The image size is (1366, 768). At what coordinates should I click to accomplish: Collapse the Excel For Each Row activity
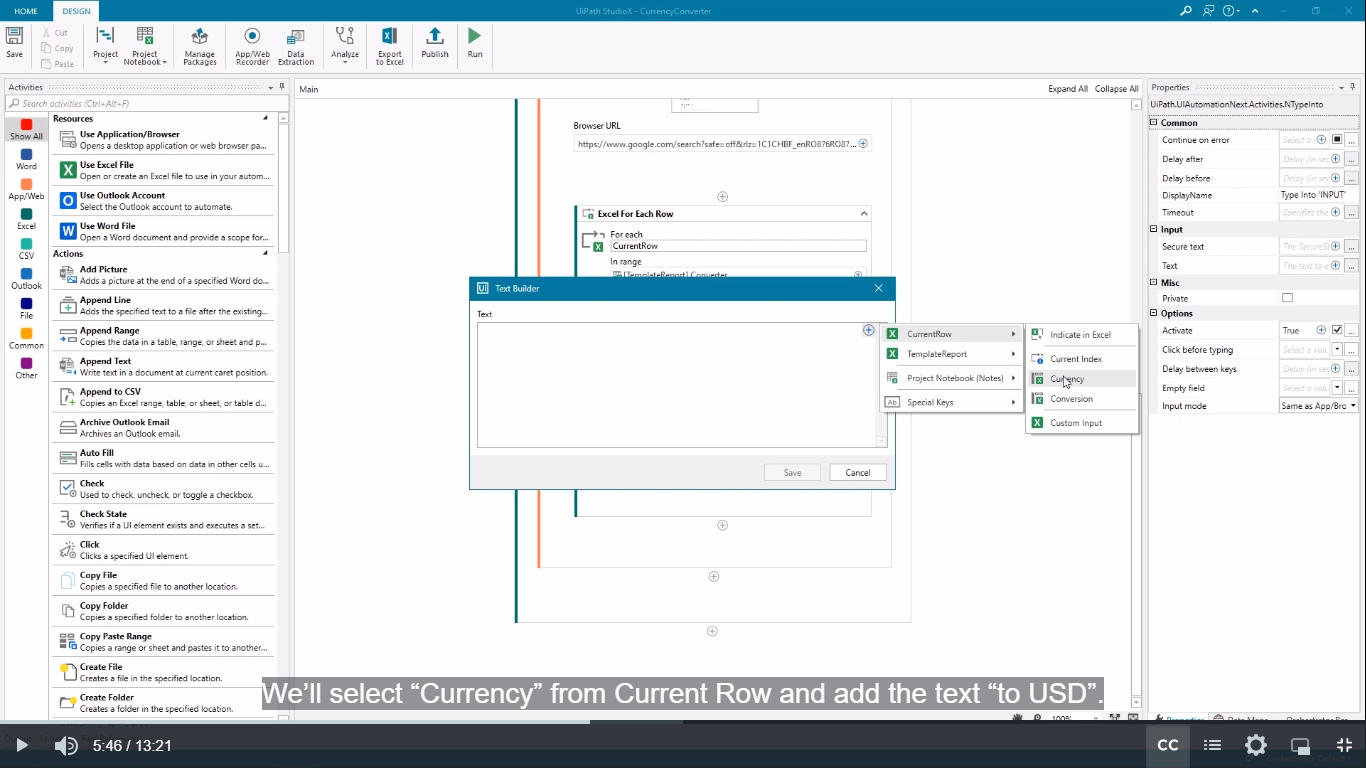[864, 213]
